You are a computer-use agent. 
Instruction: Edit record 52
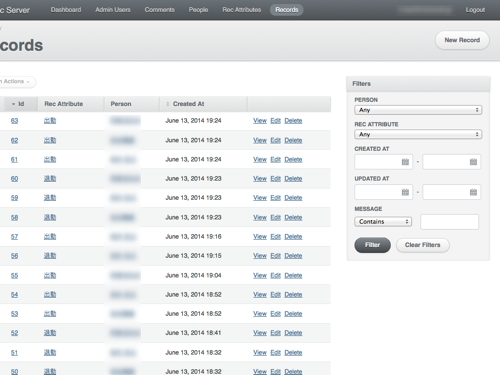click(x=275, y=333)
